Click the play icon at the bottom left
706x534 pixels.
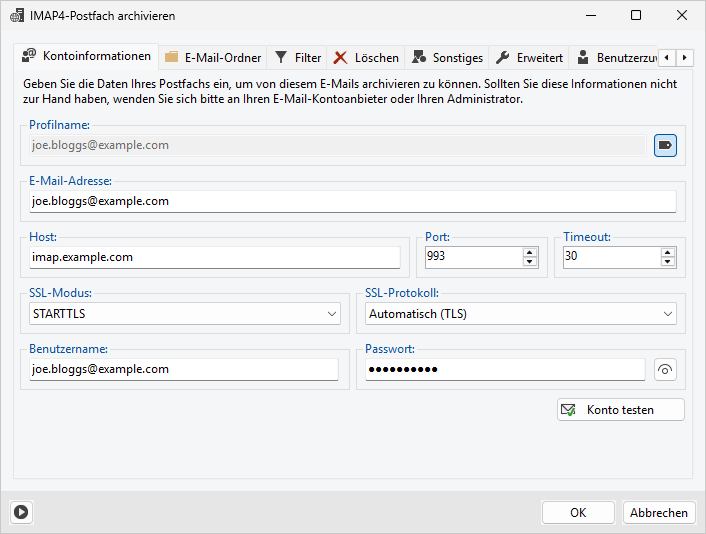click(21, 512)
